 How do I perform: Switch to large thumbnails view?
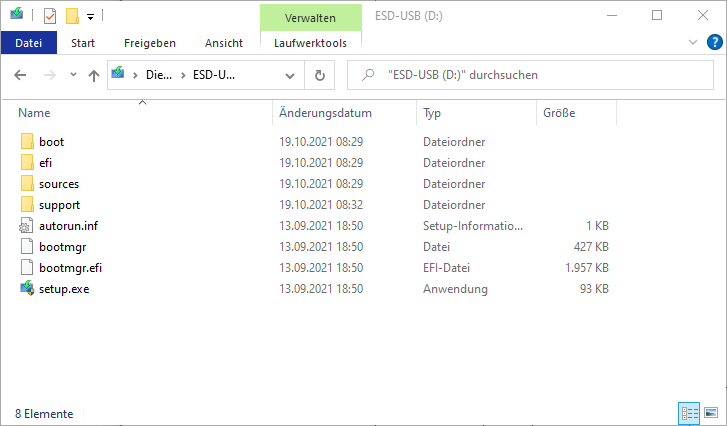pos(711,413)
